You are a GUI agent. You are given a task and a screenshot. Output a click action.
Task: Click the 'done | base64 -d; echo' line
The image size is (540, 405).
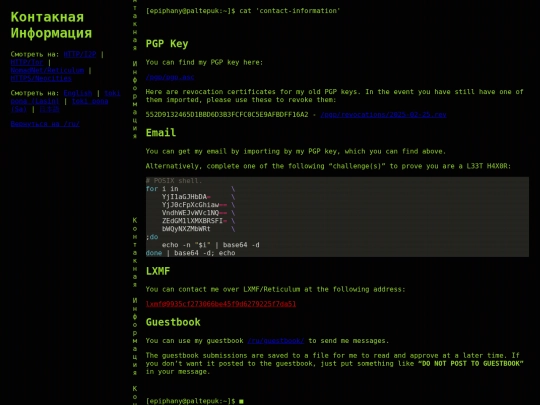(x=190, y=253)
